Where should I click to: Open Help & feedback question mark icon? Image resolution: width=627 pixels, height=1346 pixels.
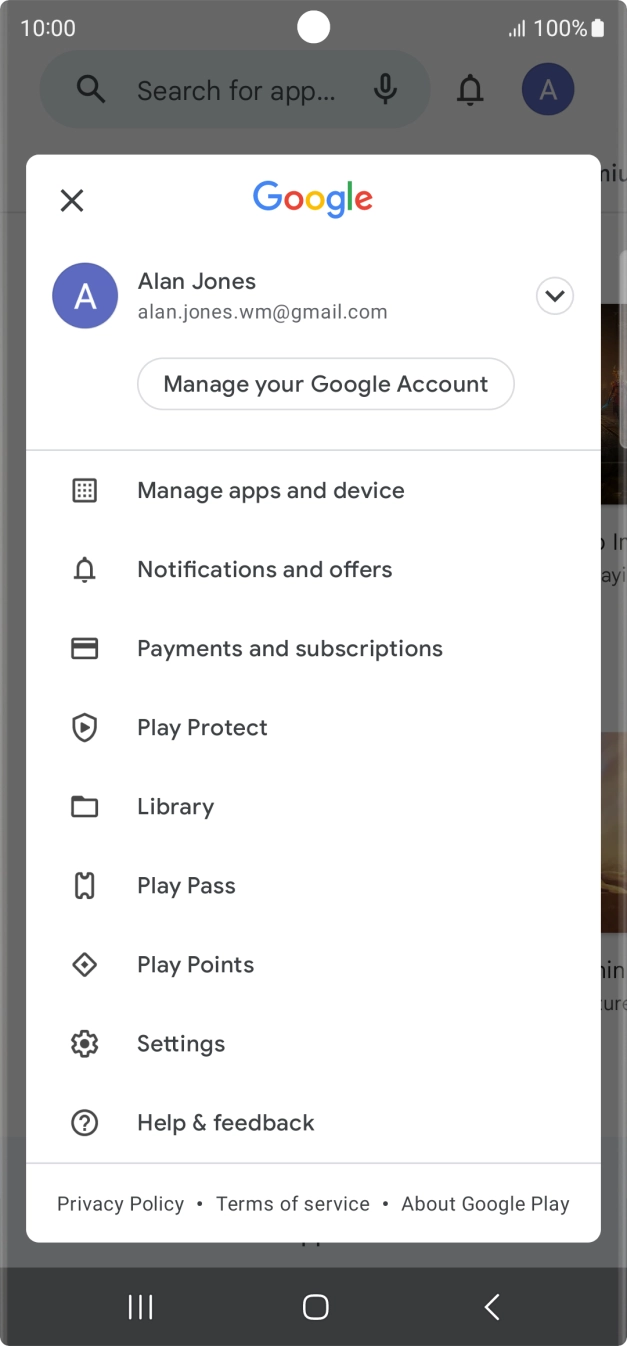[85, 1123]
